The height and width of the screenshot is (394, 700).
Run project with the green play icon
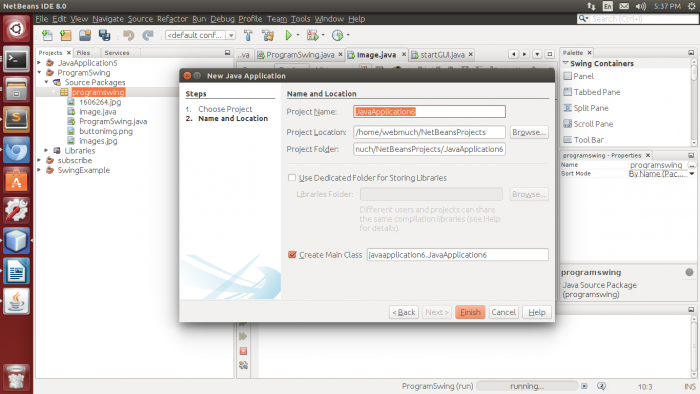coord(288,35)
